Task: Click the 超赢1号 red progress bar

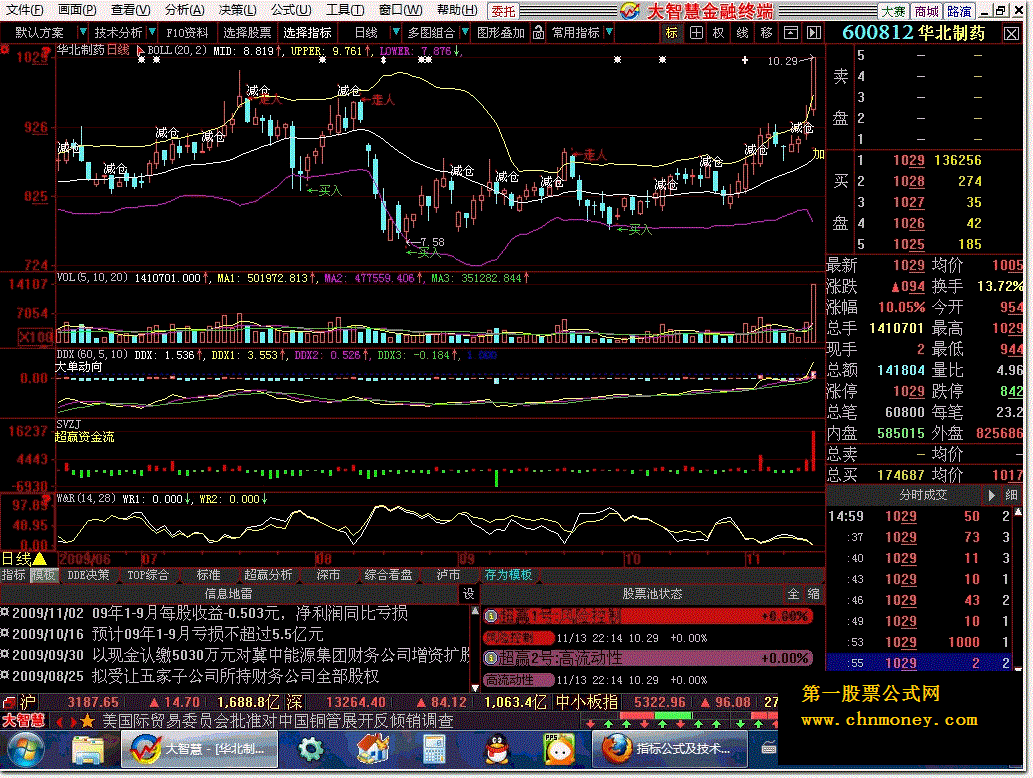Action: [x=648, y=617]
